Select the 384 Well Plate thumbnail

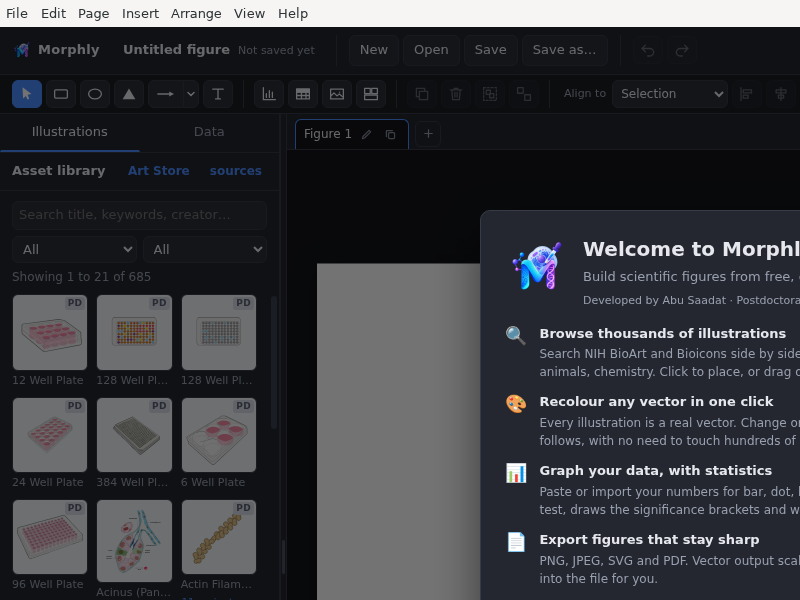[134, 435]
